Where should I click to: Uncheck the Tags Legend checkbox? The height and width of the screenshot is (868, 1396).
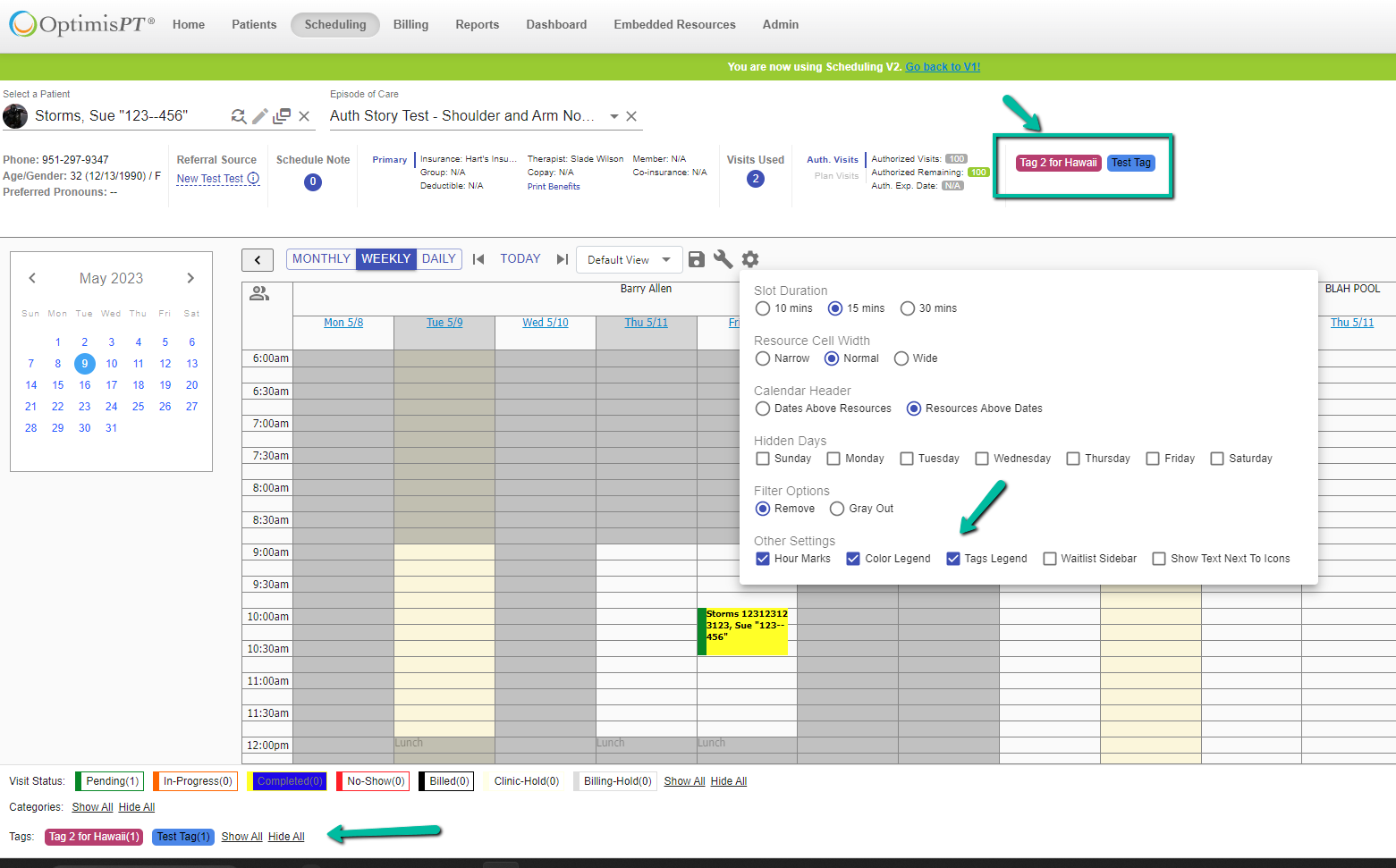tap(953, 559)
